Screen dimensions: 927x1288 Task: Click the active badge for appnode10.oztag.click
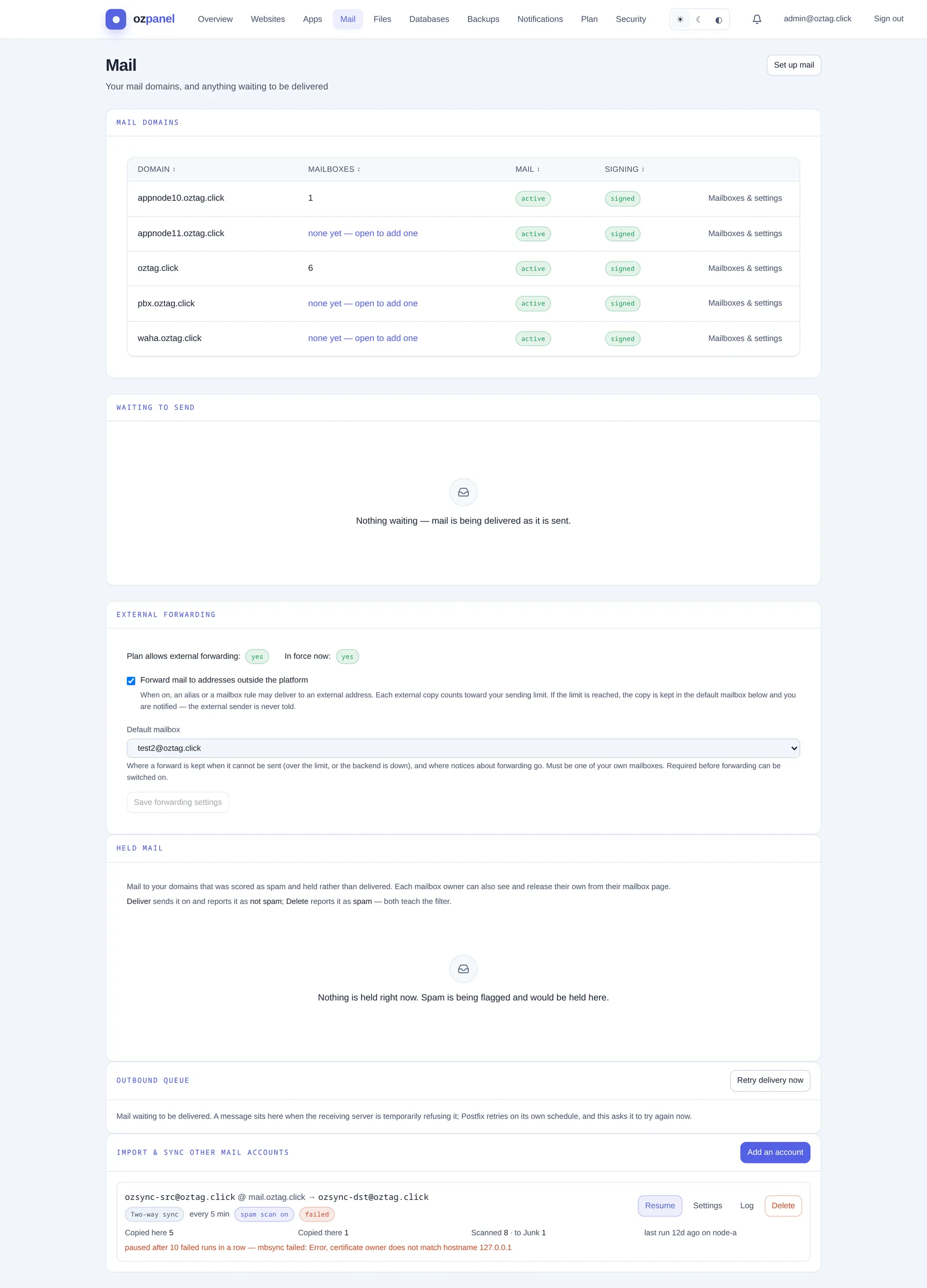click(533, 199)
